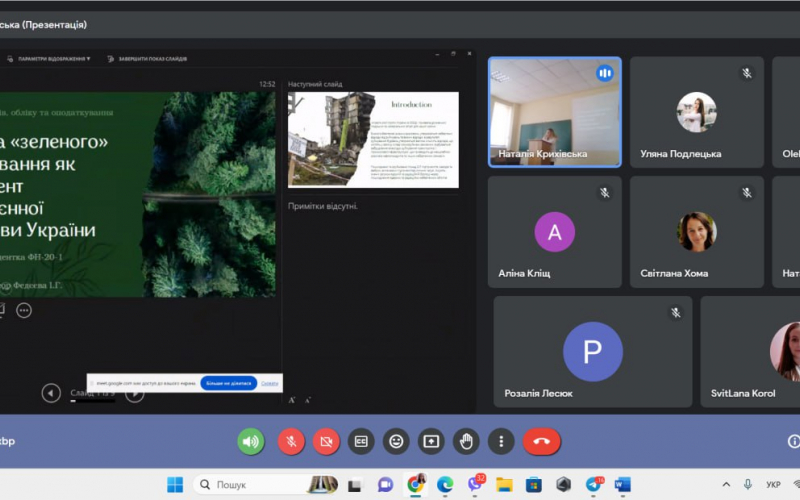Image resolution: width=800 pixels, height=500 pixels.
Task: Show hidden system tray icons chevron
Action: [726, 484]
